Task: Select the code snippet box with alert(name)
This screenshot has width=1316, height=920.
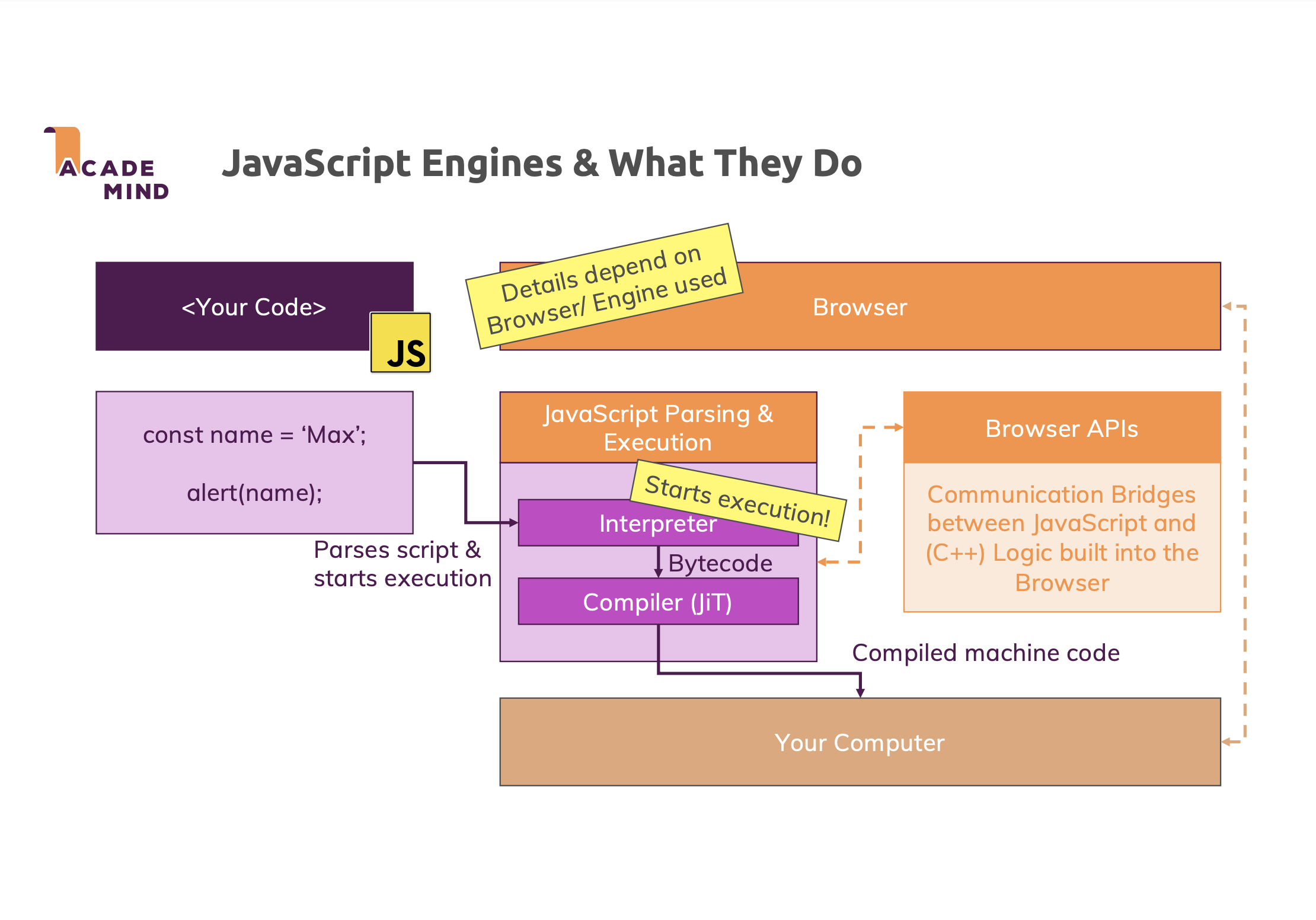Action: point(254,463)
